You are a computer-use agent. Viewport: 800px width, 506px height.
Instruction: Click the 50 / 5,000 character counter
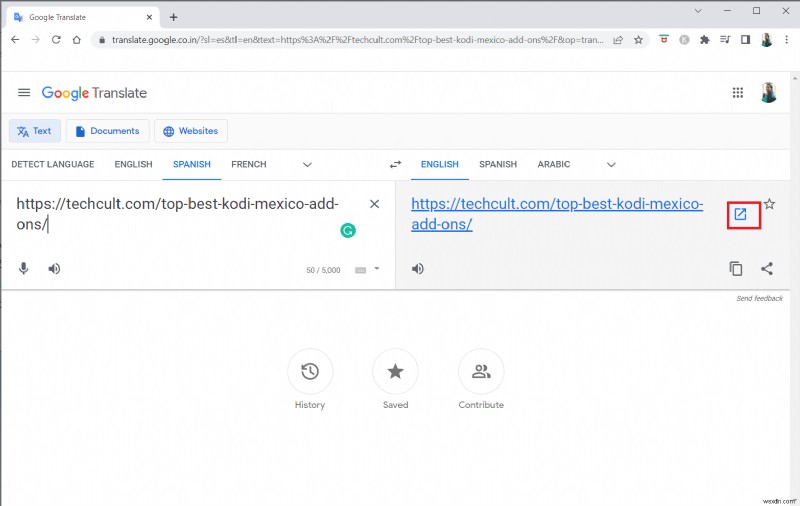323,270
